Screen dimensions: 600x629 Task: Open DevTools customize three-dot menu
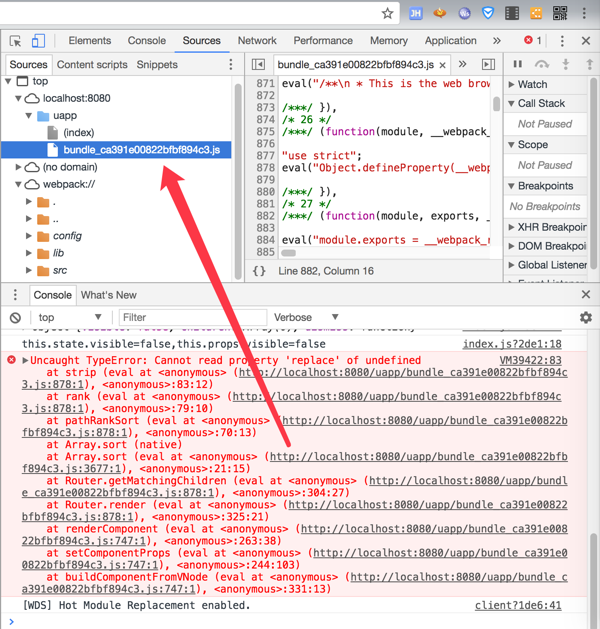[562, 41]
